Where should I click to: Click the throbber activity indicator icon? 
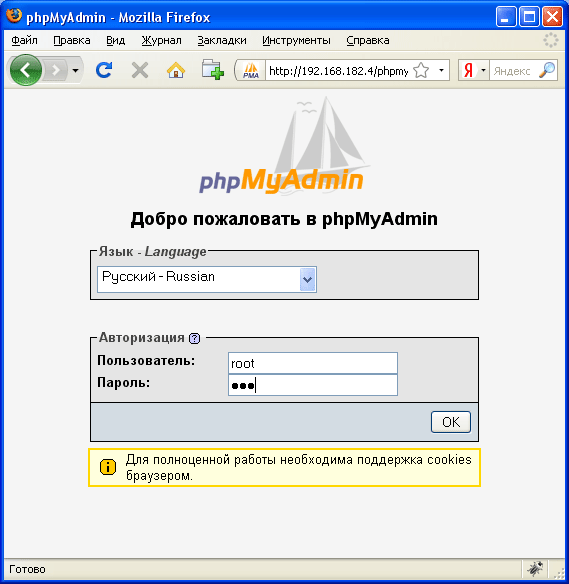(x=550, y=40)
